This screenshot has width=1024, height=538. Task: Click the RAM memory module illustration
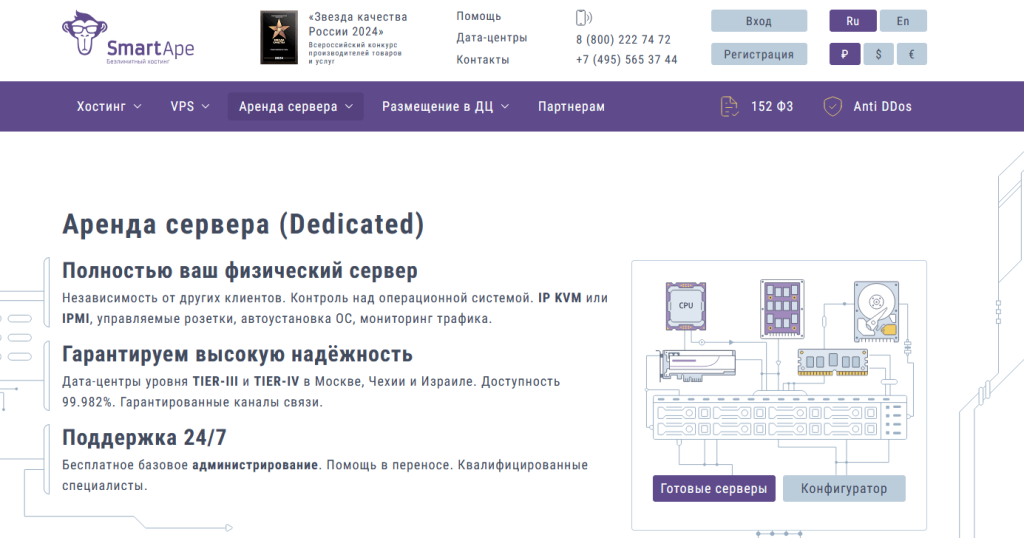831,360
